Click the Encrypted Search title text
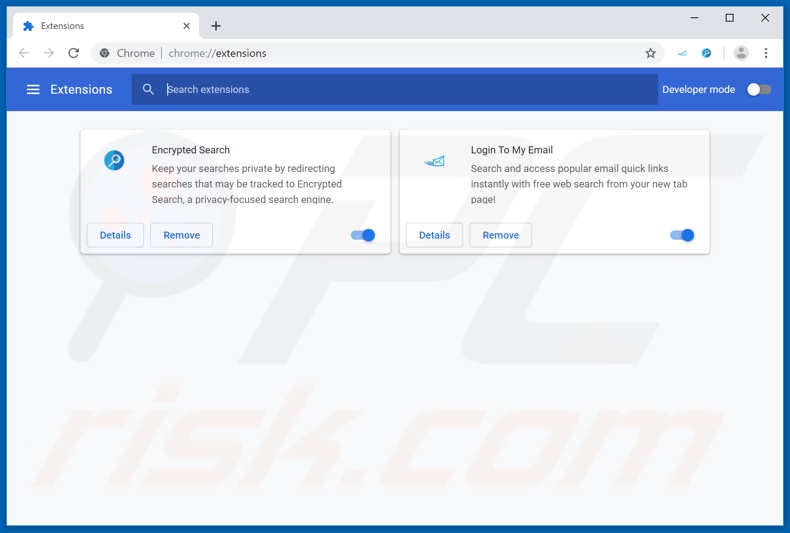The width and height of the screenshot is (790, 533). (x=190, y=150)
